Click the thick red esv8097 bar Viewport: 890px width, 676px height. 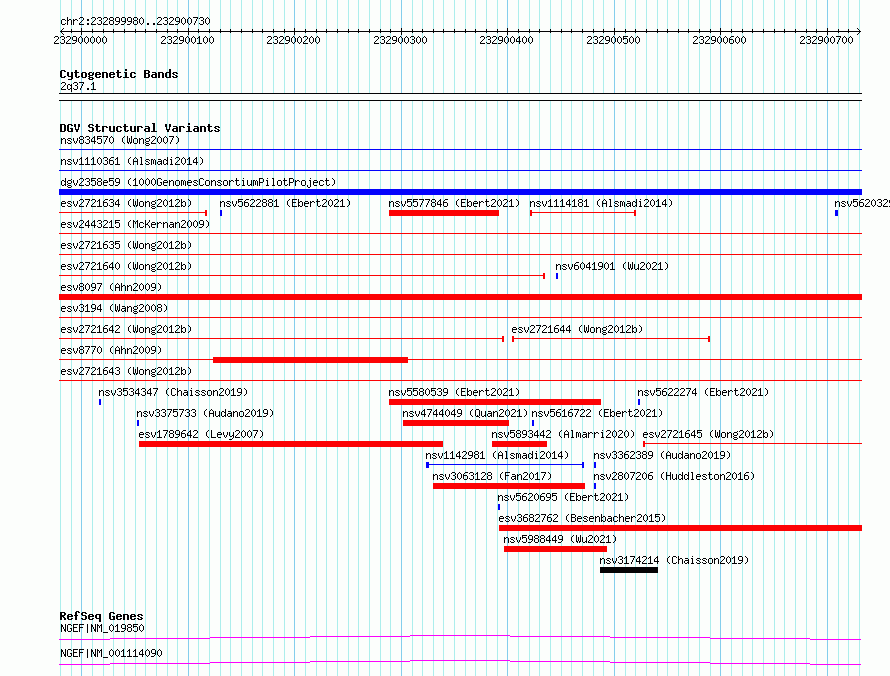[460, 297]
